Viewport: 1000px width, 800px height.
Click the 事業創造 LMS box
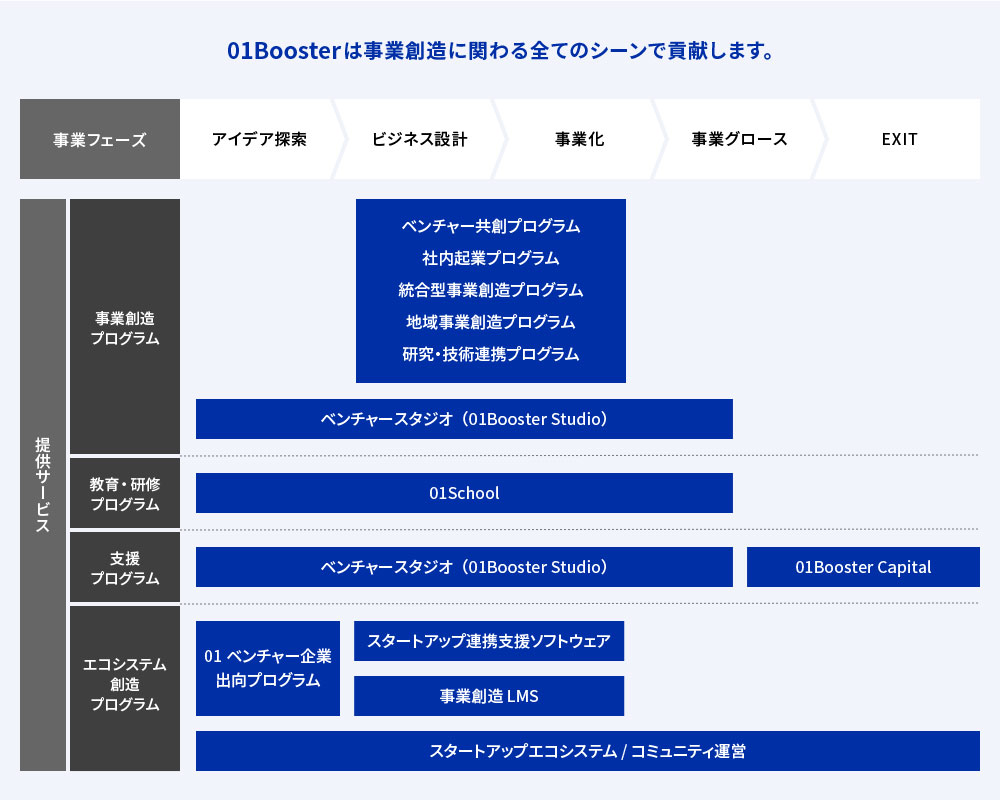click(x=489, y=696)
